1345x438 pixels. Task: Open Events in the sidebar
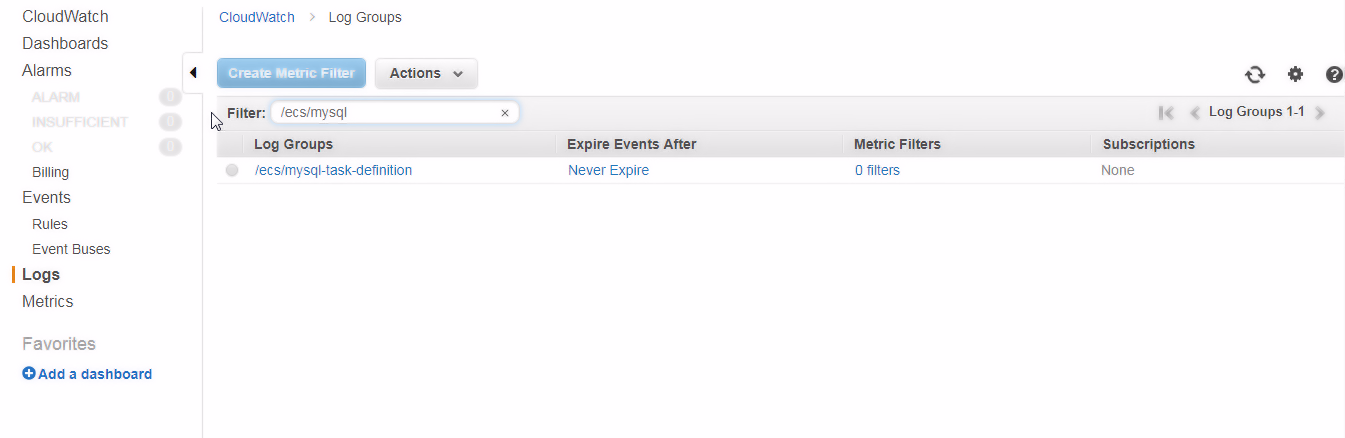[46, 197]
